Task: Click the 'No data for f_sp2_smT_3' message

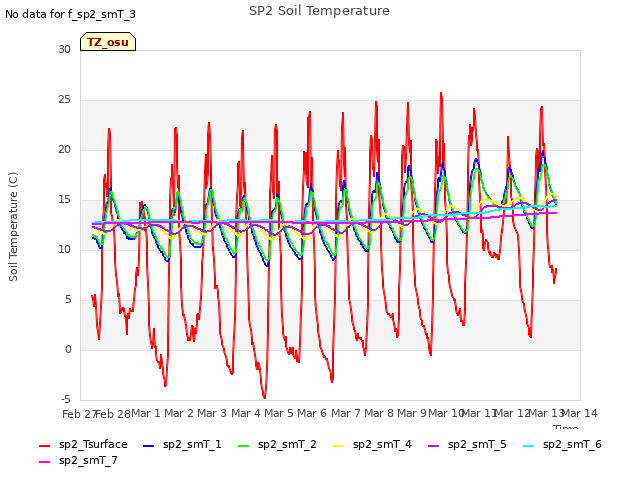Action: click(70, 14)
